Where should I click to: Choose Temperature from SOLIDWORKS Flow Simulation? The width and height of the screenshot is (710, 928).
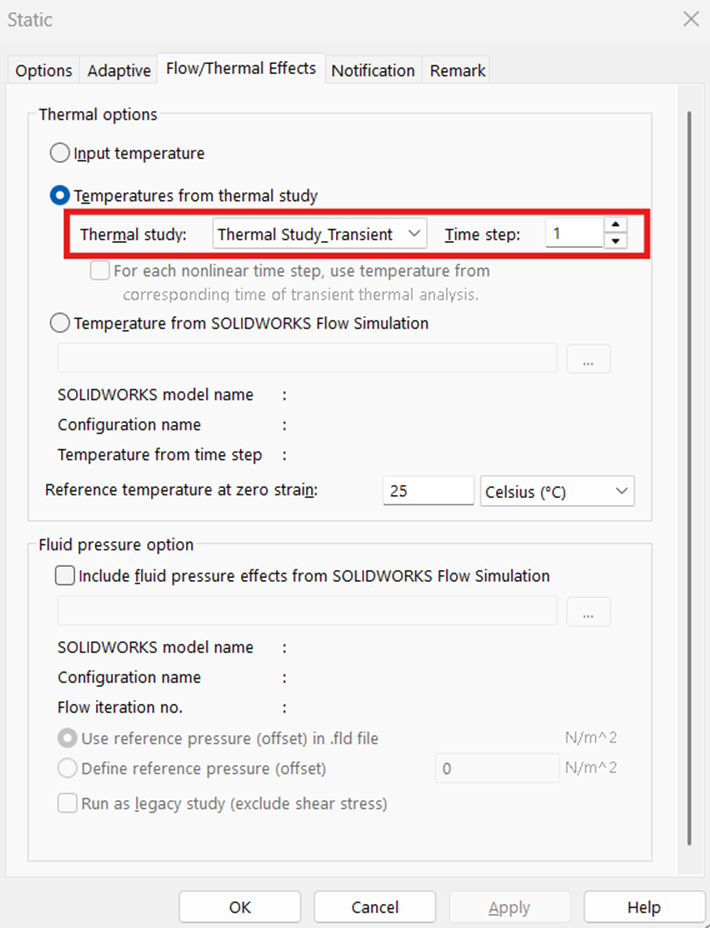[59, 323]
